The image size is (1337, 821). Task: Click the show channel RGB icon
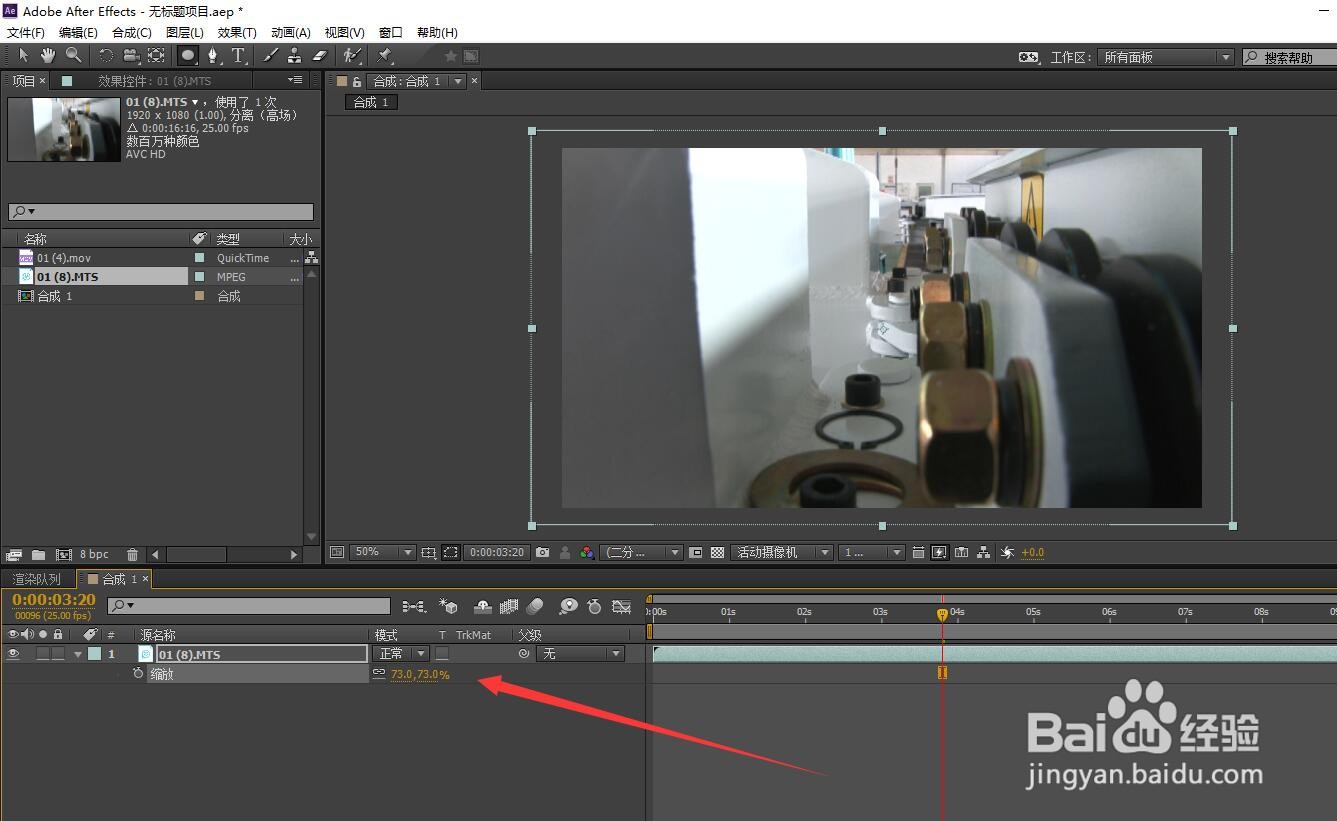pos(587,552)
